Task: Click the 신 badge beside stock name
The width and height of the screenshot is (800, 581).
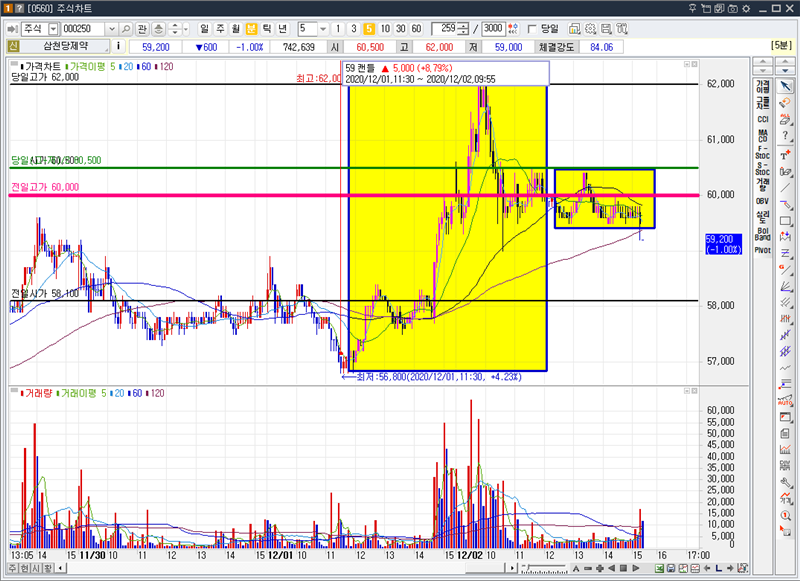Action: point(13,46)
